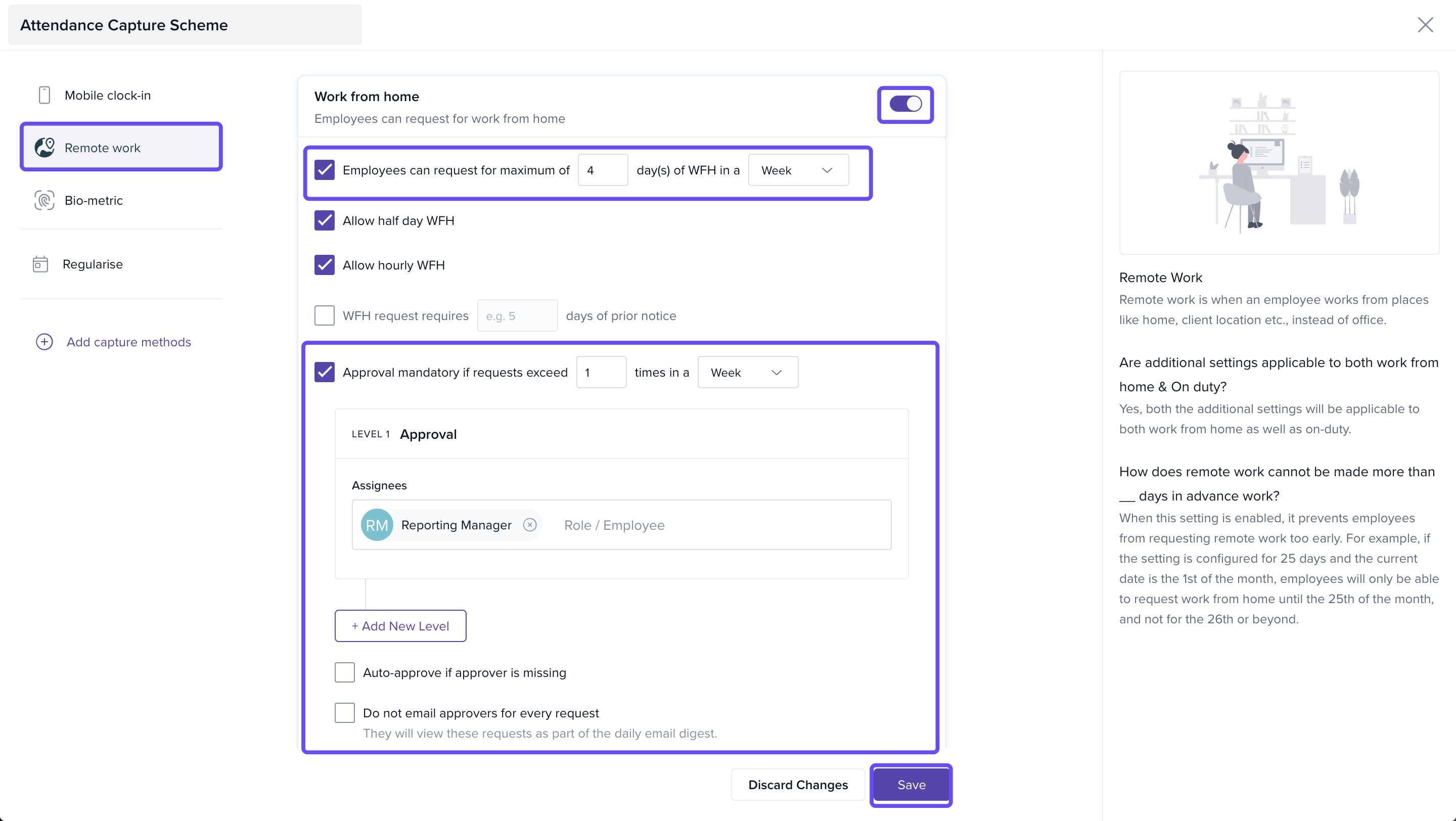Open the WFH days period Week dropdown
1456x821 pixels.
coord(798,170)
